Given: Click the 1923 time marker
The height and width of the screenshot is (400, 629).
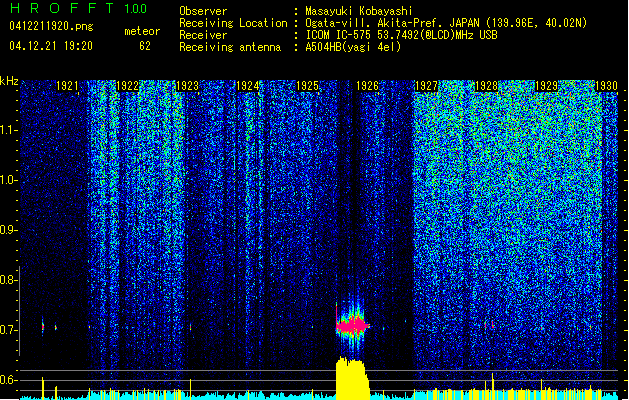Looking at the screenshot, I should (x=187, y=86).
